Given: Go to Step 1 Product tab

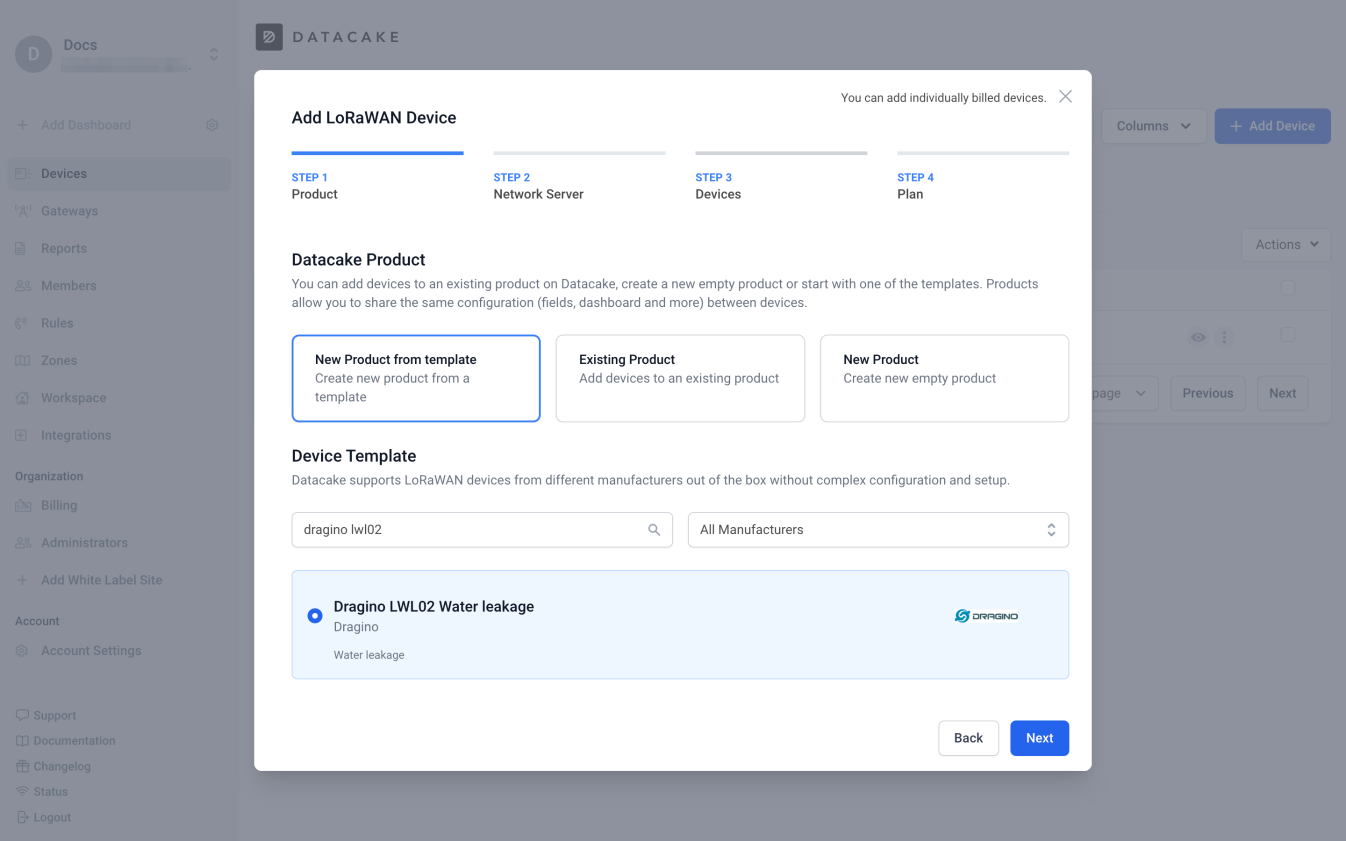Looking at the screenshot, I should point(377,177).
